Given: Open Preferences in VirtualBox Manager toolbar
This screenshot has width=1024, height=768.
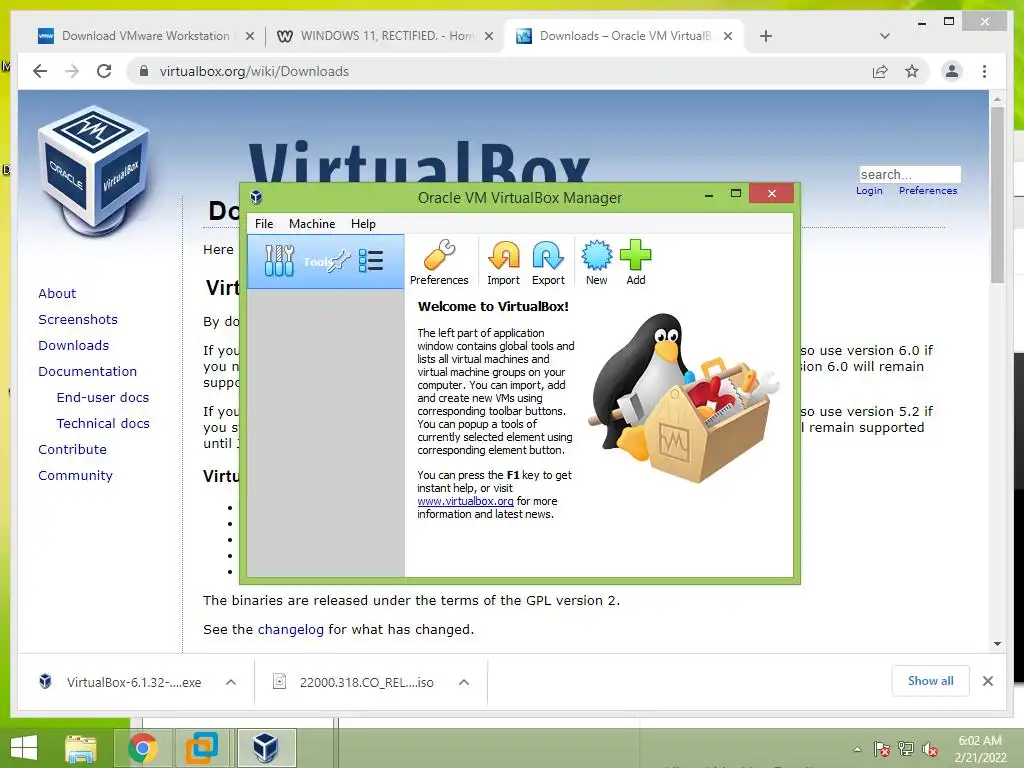Looking at the screenshot, I should pyautogui.click(x=439, y=263).
